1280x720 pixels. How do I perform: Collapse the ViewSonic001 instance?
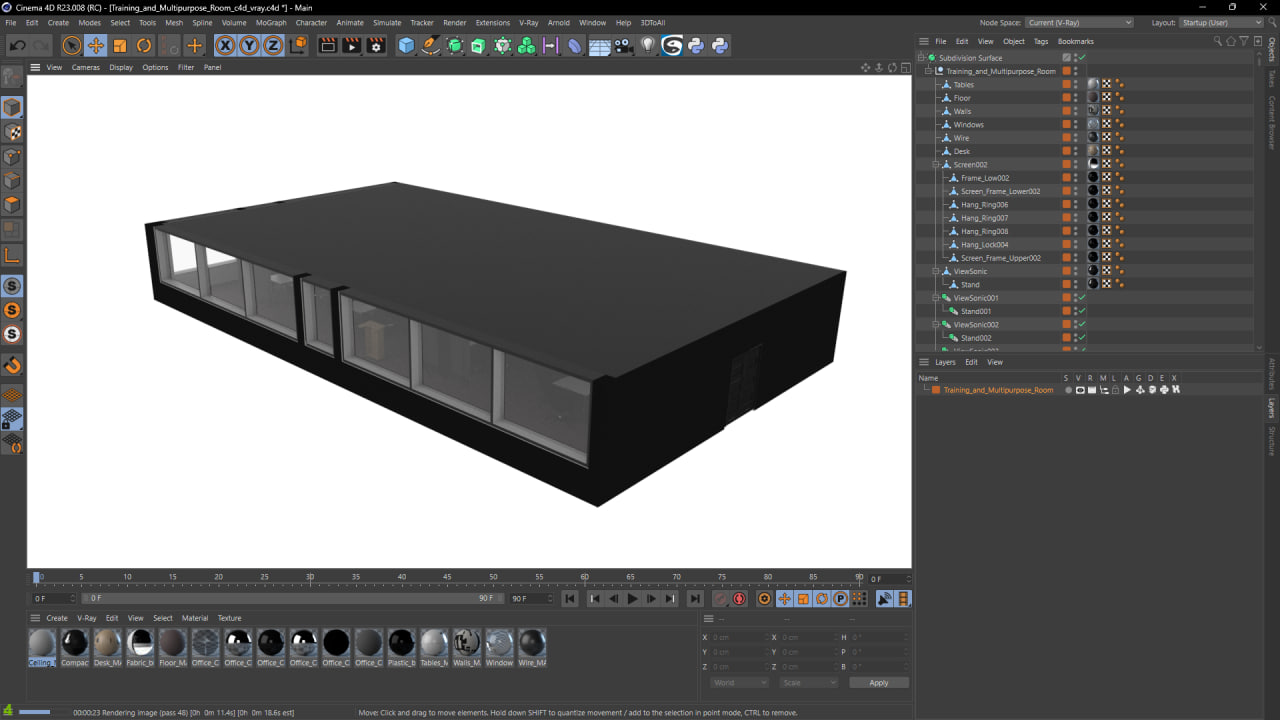937,298
